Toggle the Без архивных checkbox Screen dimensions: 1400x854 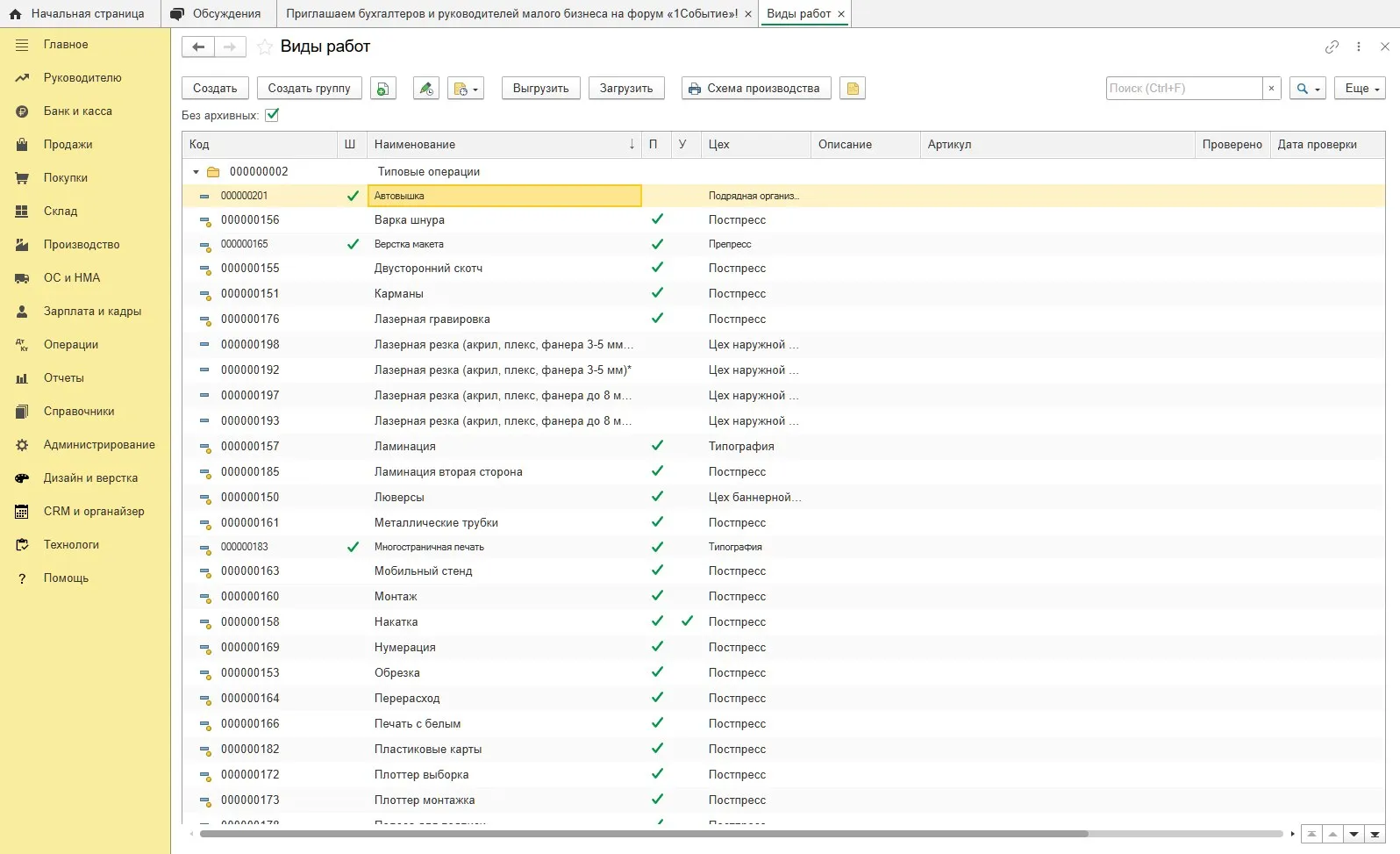272,115
